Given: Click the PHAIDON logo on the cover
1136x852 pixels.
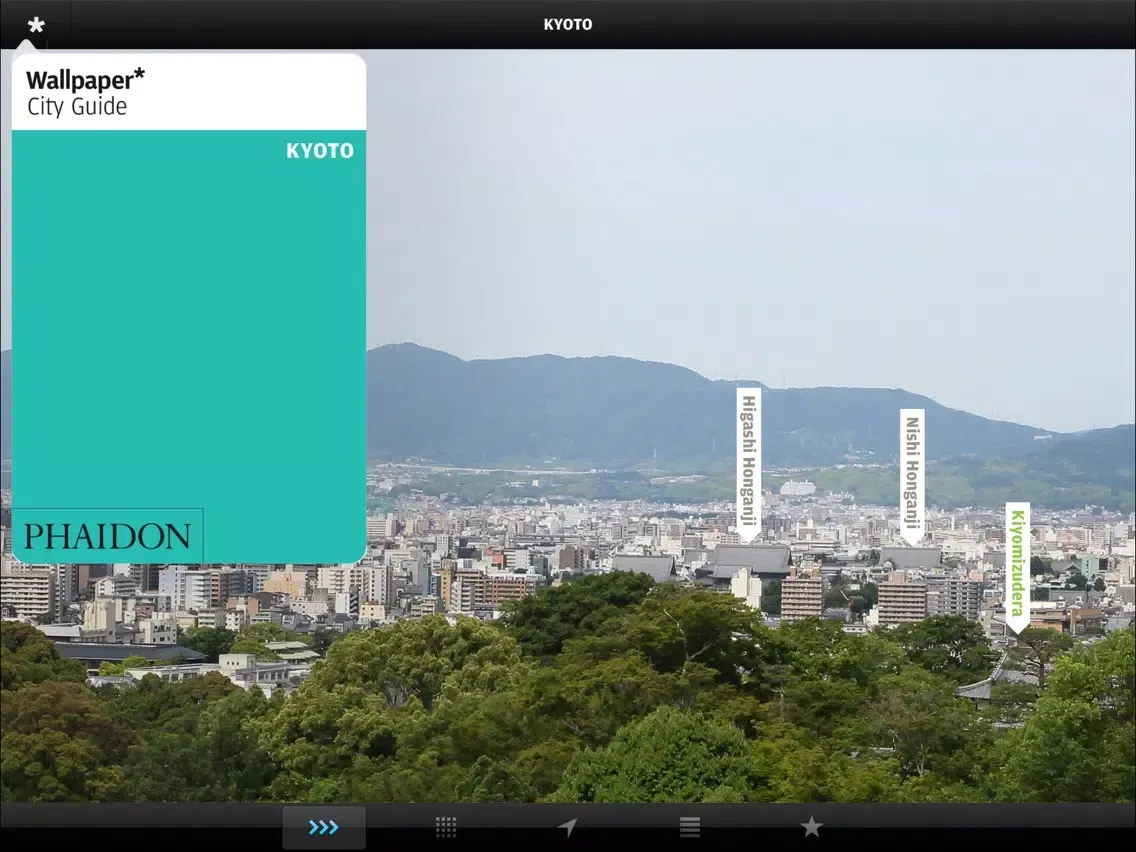Looking at the screenshot, I should click(x=107, y=536).
